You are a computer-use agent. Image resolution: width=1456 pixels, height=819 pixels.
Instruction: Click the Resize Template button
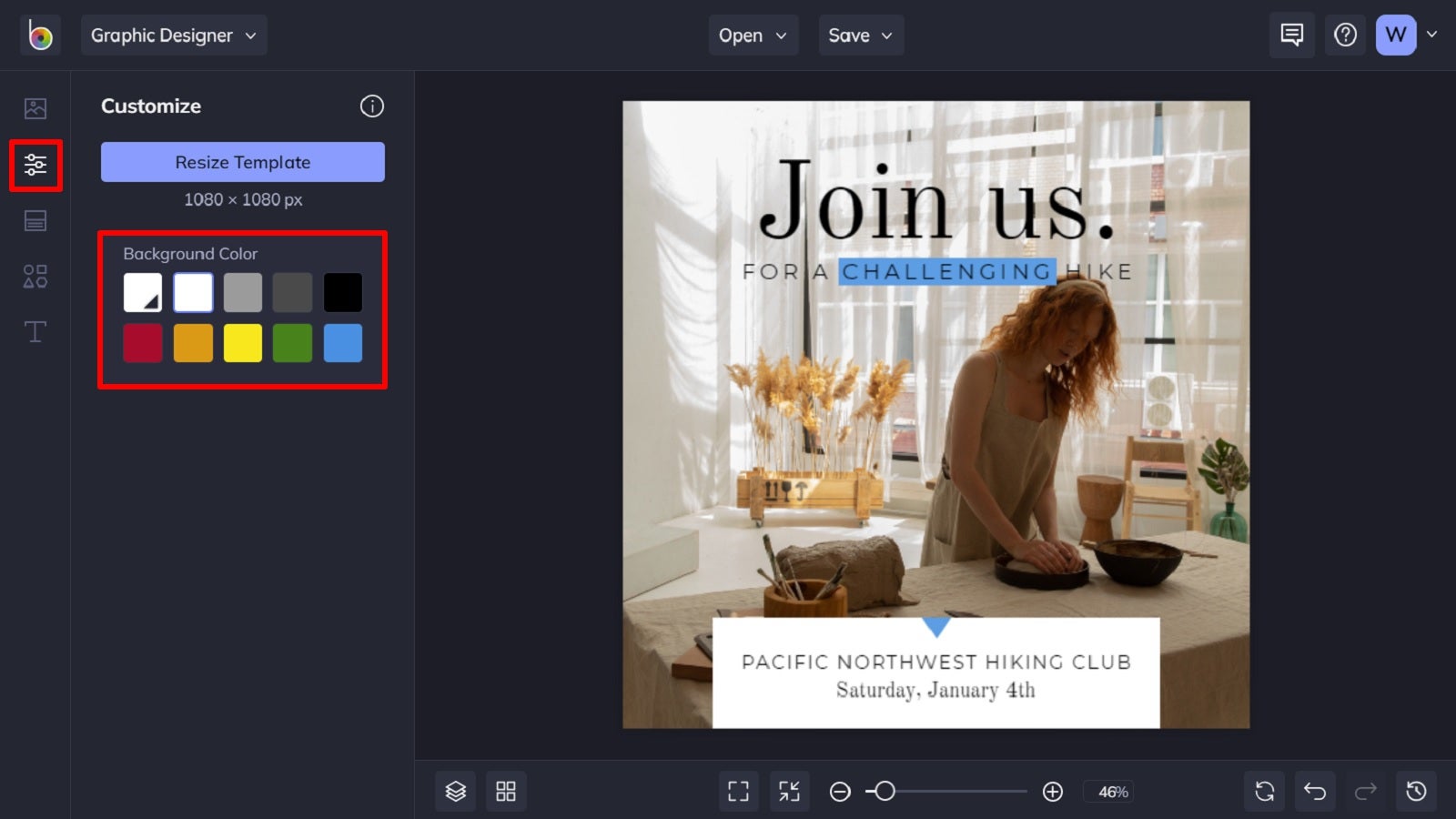click(x=242, y=162)
